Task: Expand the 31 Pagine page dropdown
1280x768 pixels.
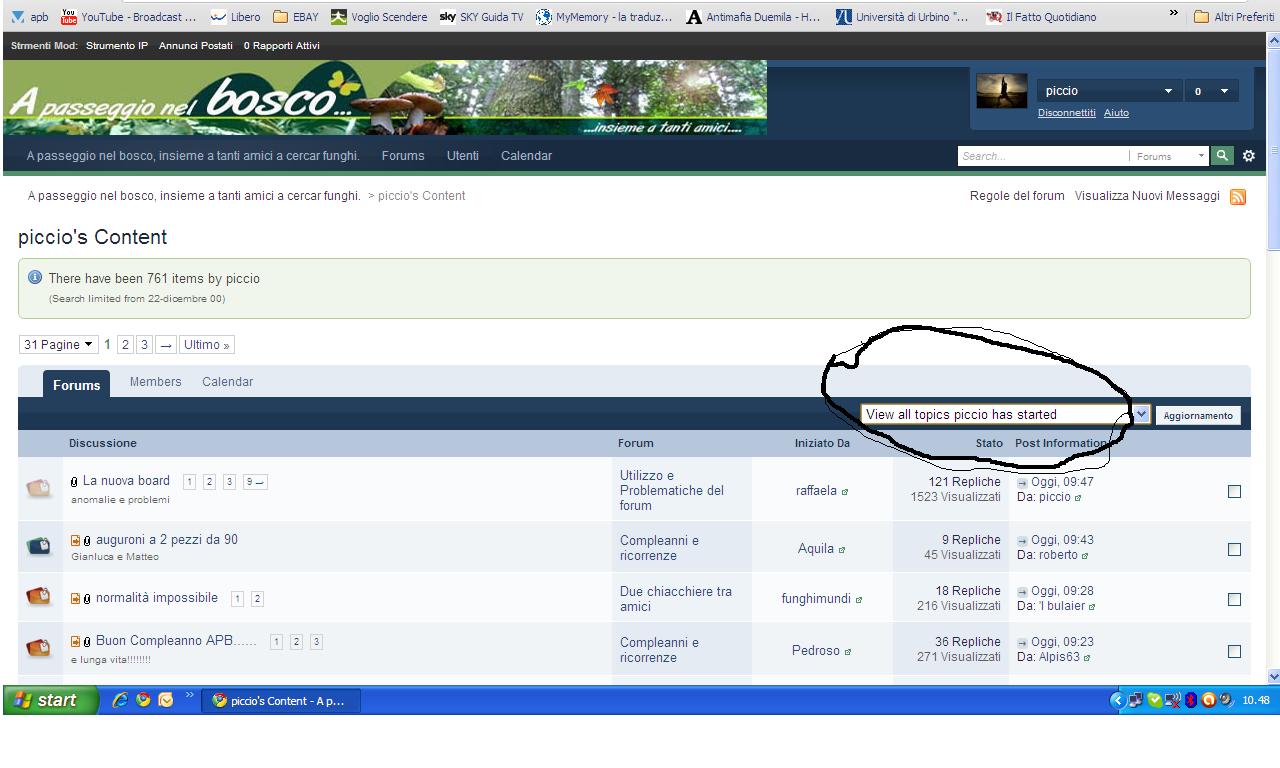Action: coord(58,345)
